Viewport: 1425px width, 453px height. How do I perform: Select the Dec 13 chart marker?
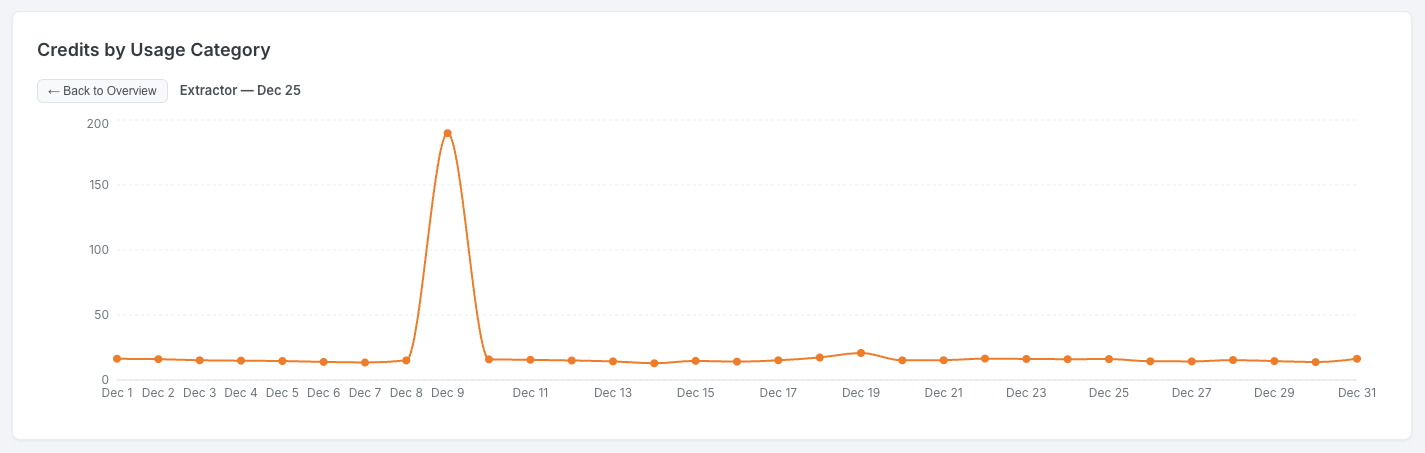[613, 361]
